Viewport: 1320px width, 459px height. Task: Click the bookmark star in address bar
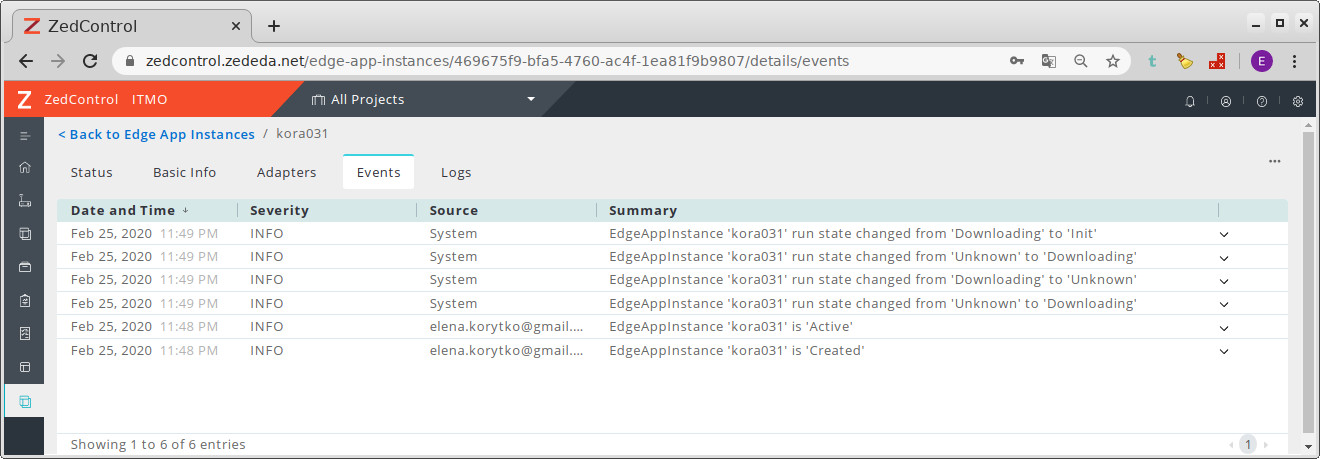tap(1112, 61)
